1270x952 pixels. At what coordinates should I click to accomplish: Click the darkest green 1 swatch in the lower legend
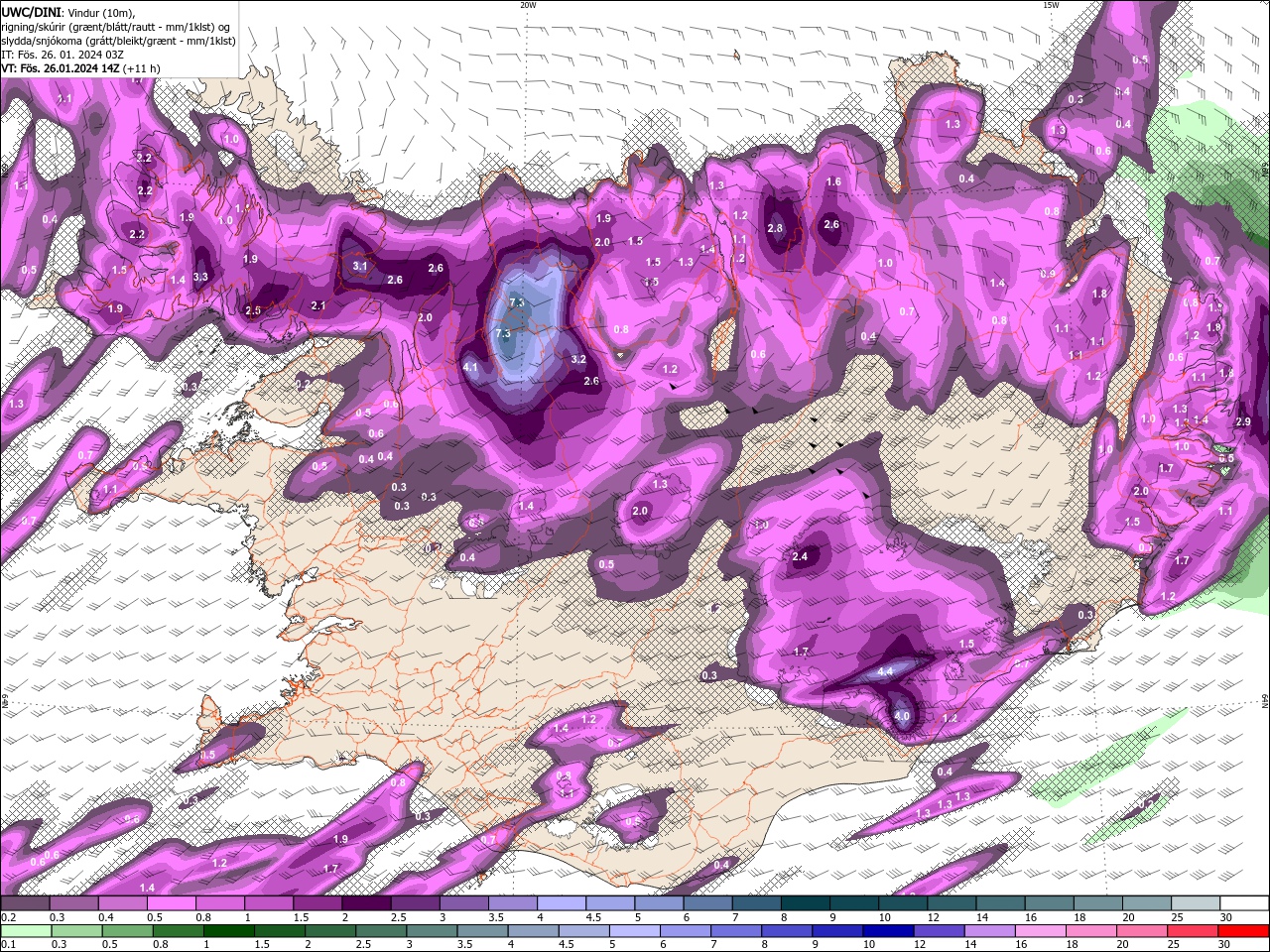[x=230, y=931]
